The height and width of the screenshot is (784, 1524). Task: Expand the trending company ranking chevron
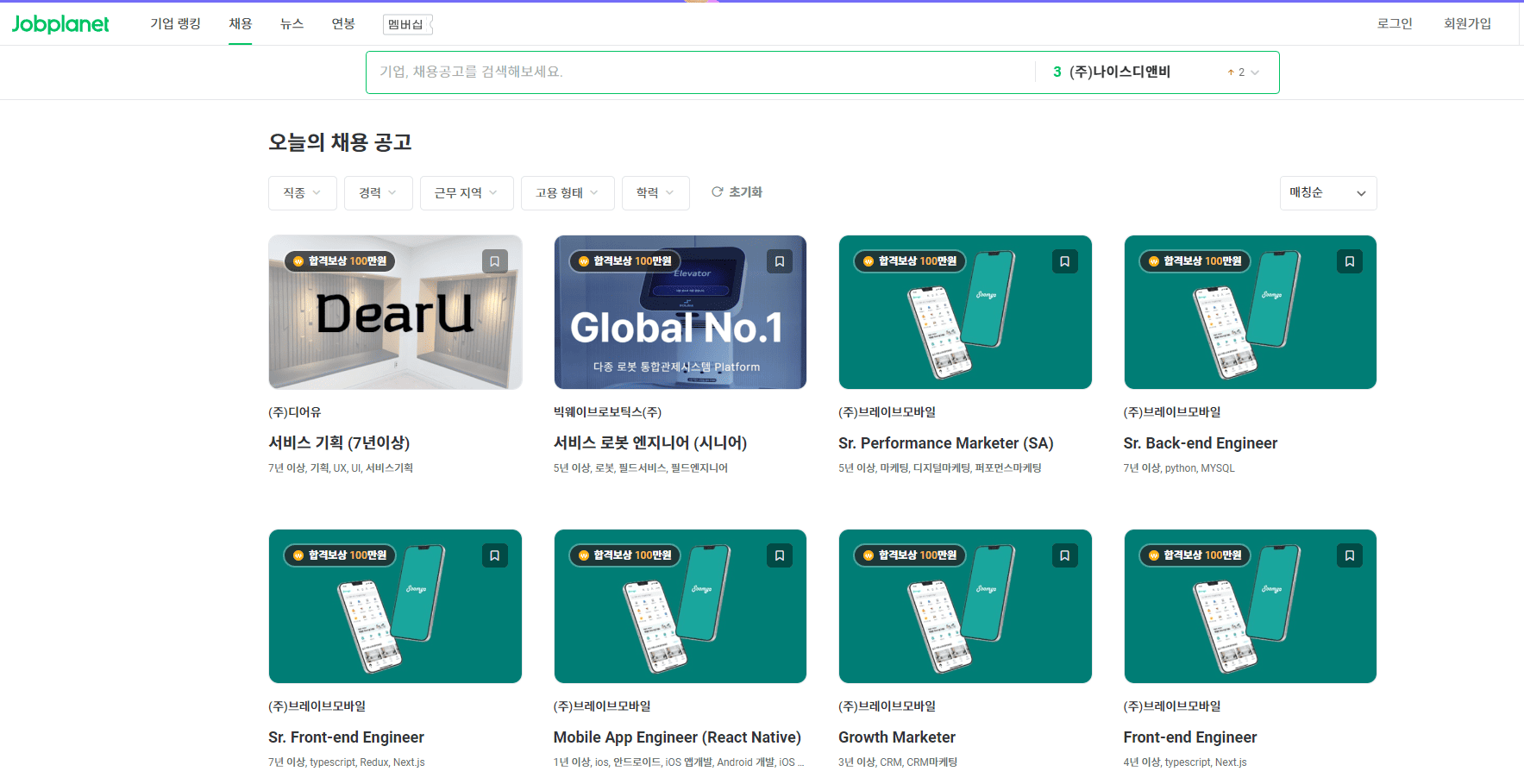pyautogui.click(x=1255, y=72)
